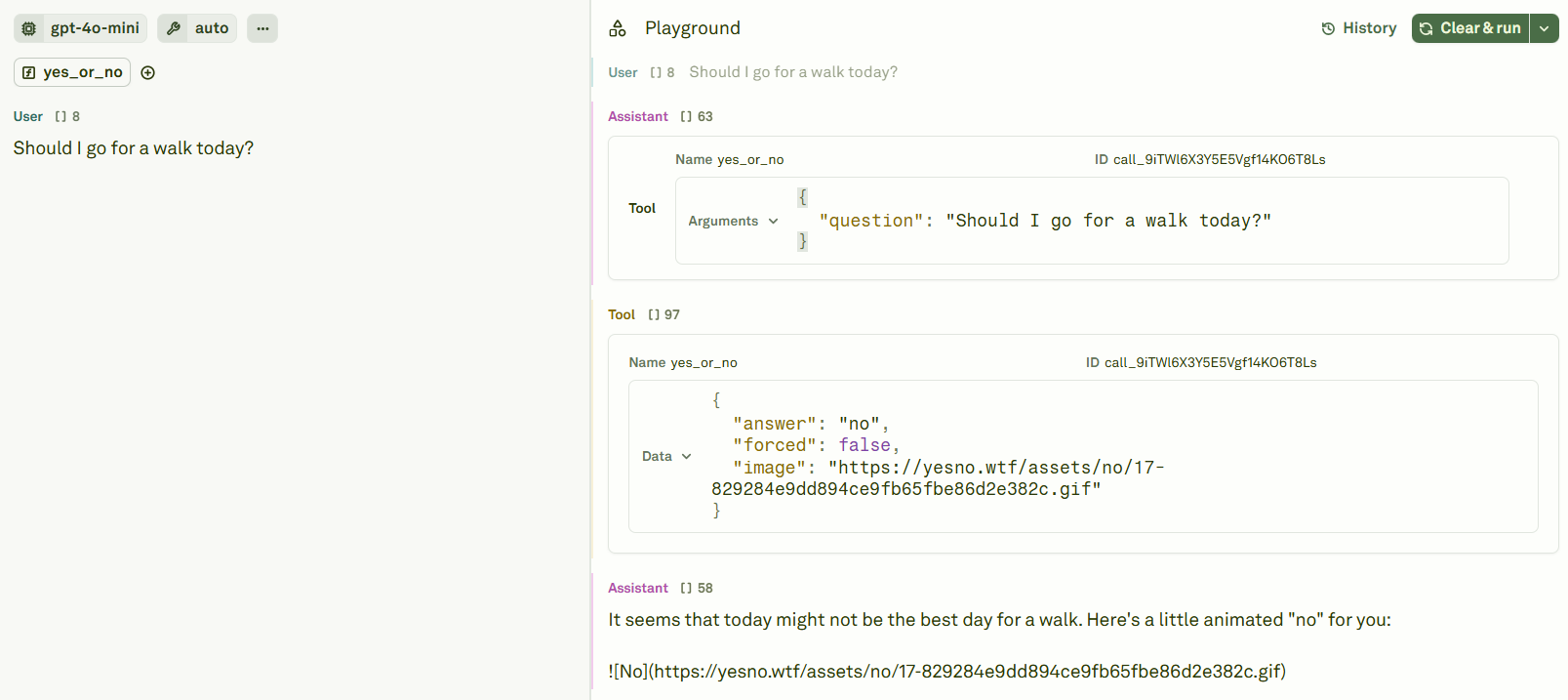Click the Name yes_or_no in the Tool result

tap(683, 363)
